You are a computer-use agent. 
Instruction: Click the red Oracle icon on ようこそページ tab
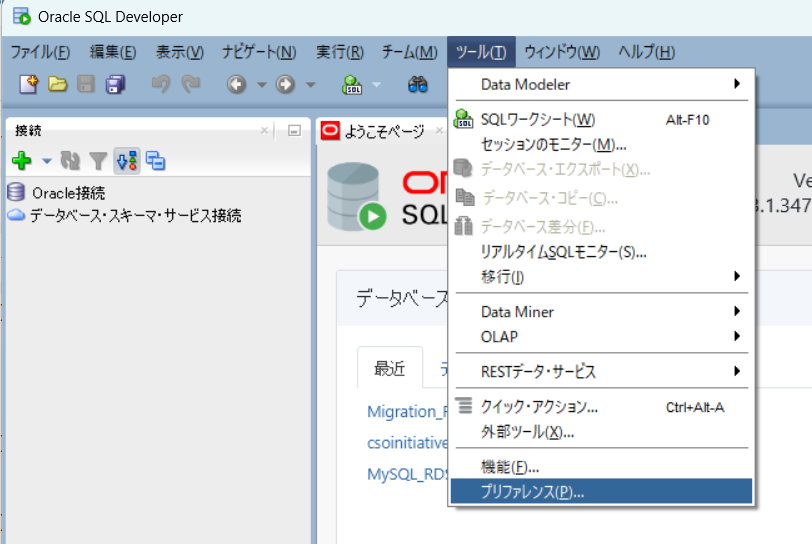[x=330, y=131]
